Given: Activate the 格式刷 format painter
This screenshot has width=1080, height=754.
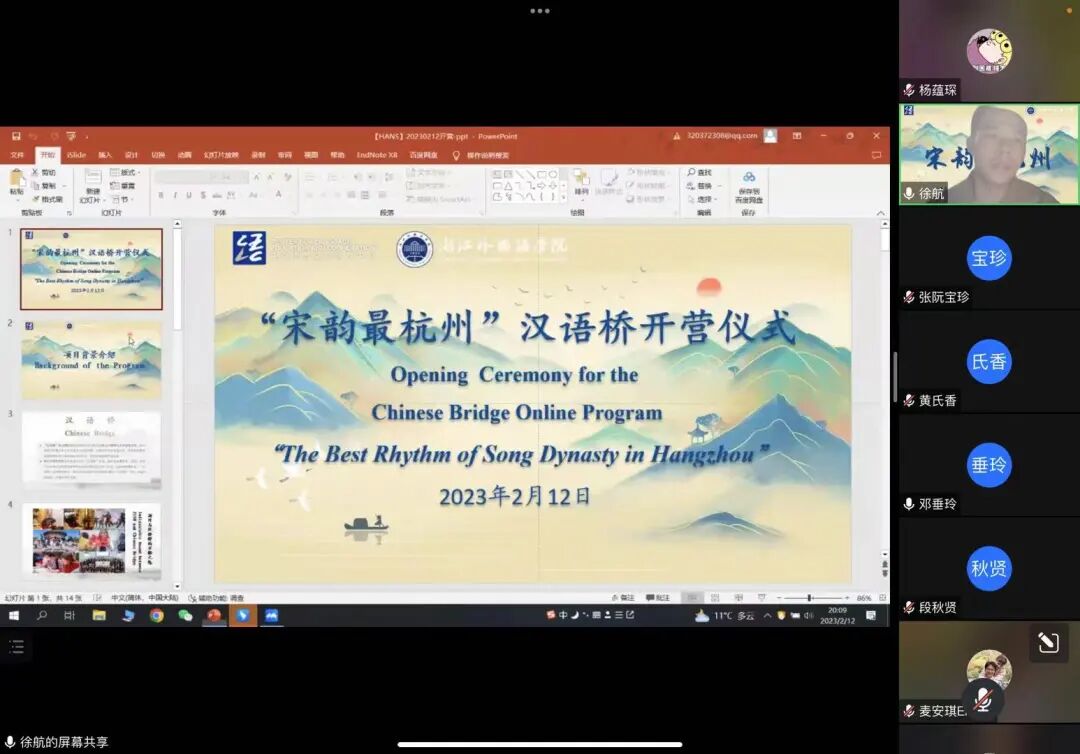Looking at the screenshot, I should click(48, 199).
